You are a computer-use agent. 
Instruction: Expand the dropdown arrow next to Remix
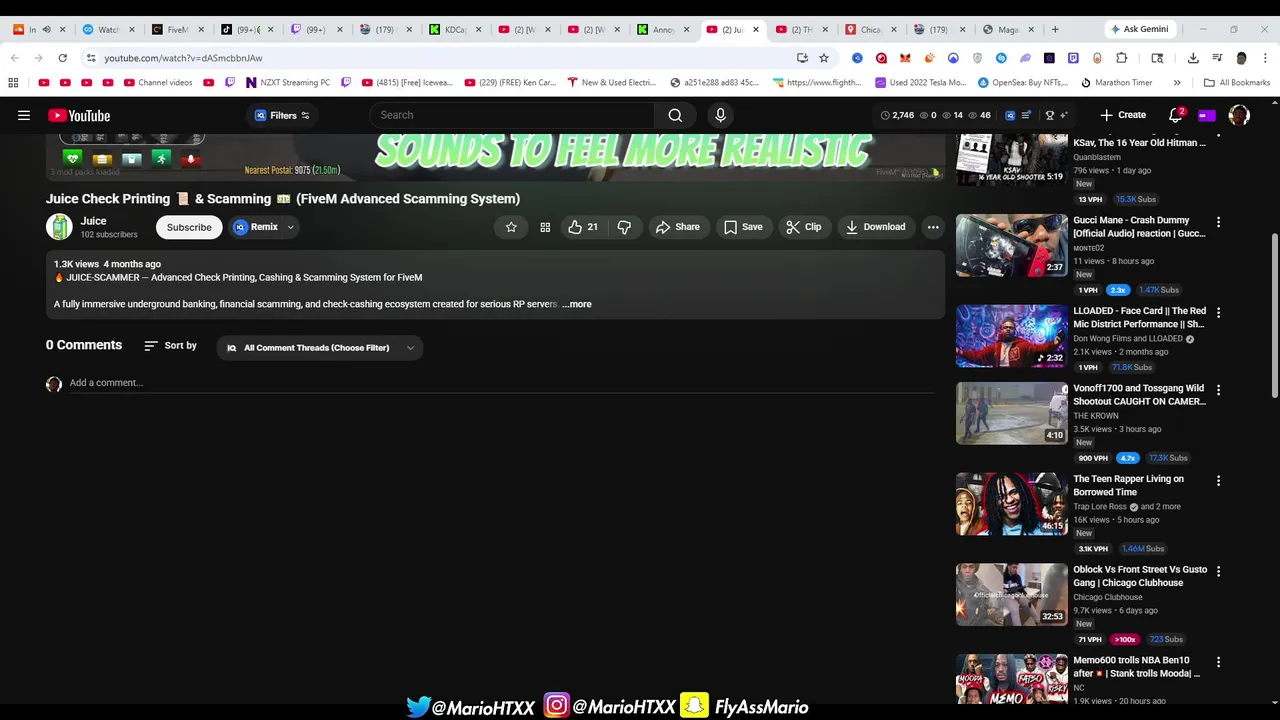[291, 227]
